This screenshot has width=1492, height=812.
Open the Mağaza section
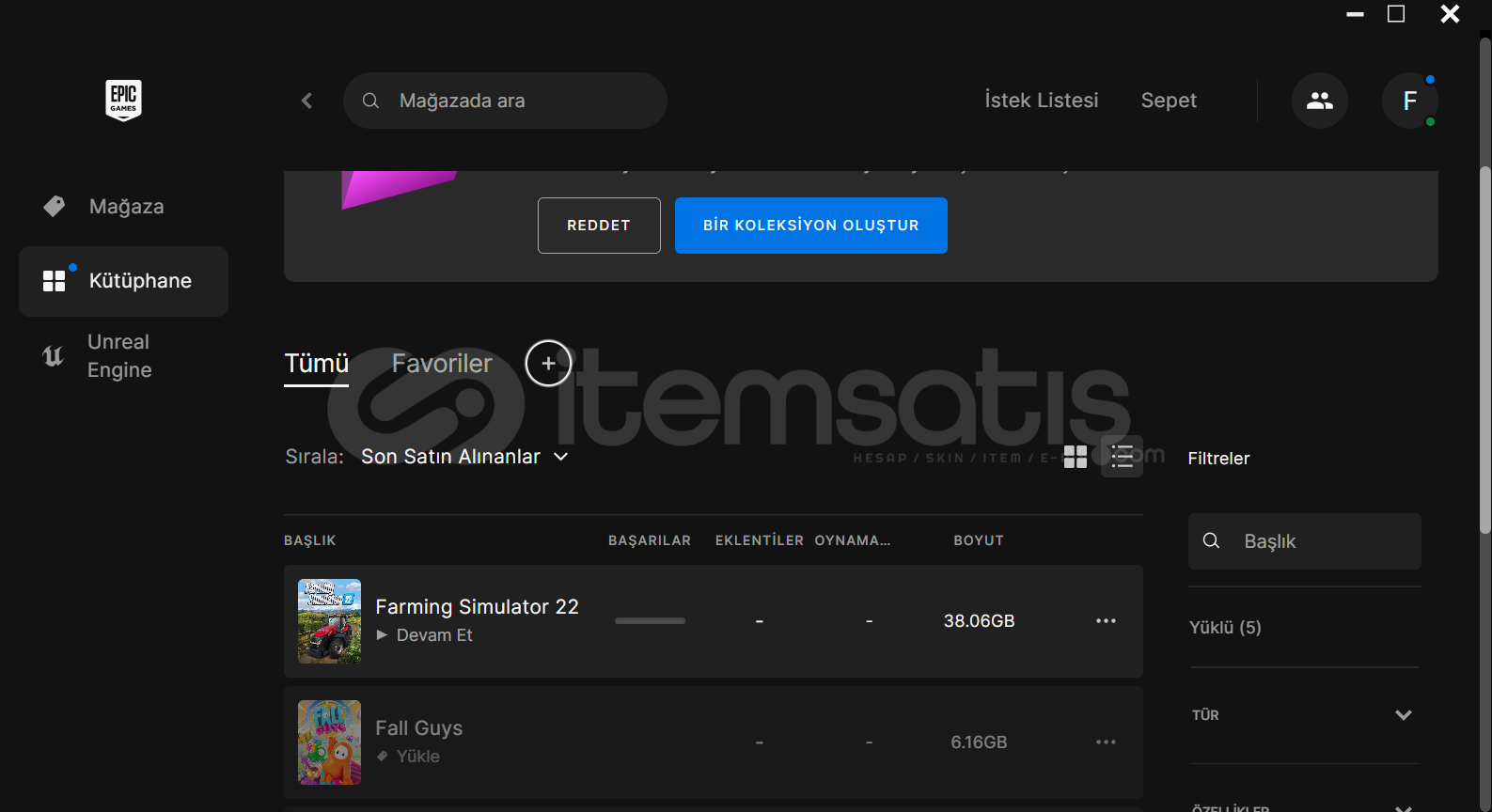[x=123, y=207]
